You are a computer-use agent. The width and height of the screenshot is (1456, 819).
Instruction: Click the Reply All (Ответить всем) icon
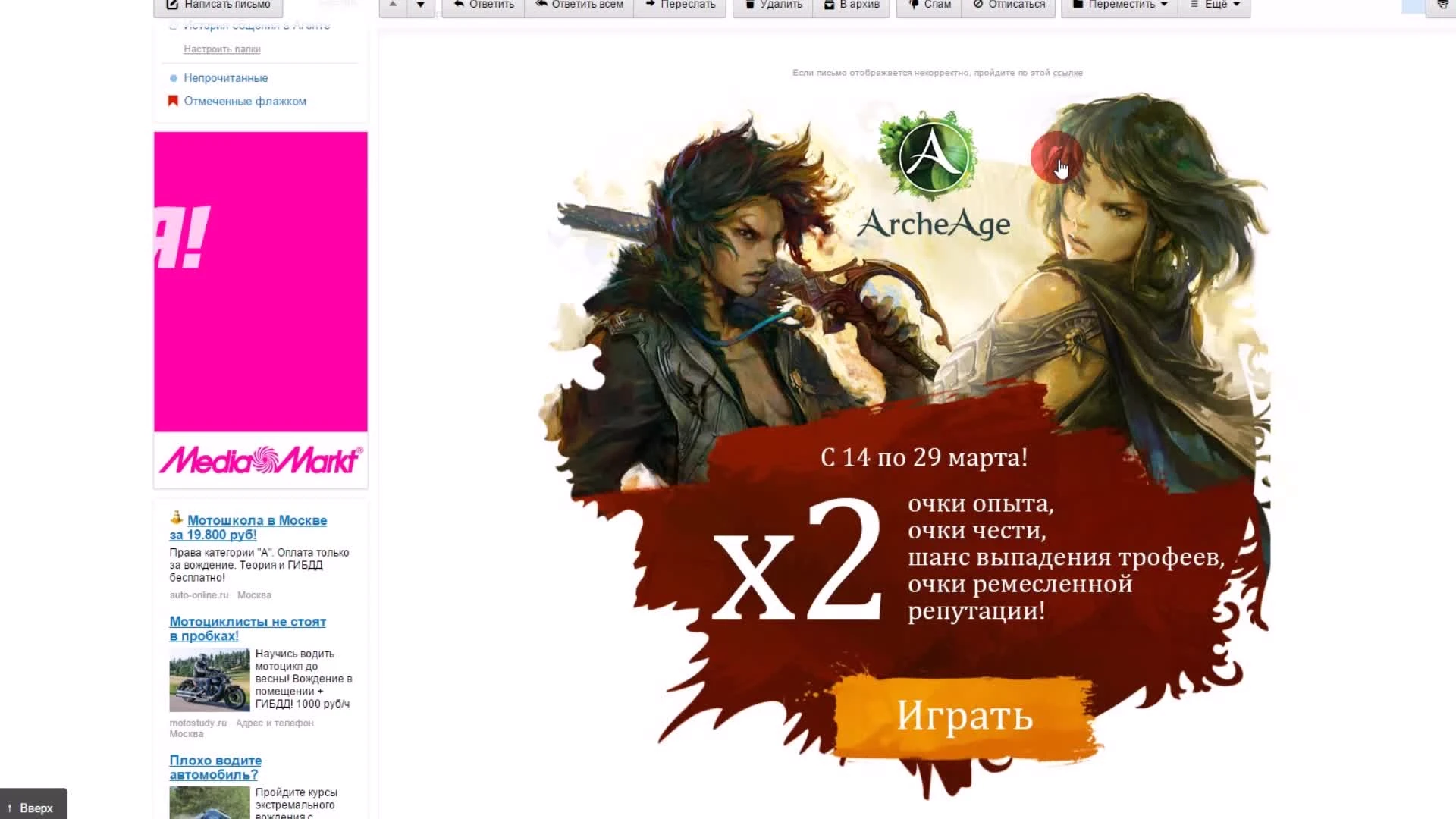click(540, 5)
